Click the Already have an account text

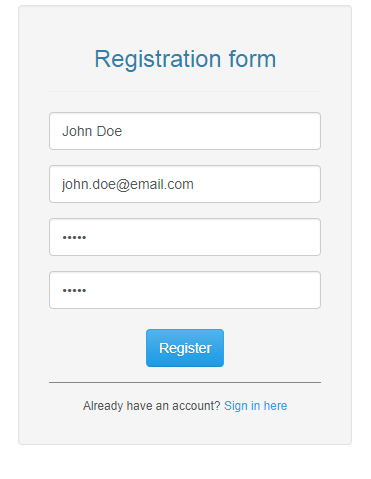click(152, 406)
